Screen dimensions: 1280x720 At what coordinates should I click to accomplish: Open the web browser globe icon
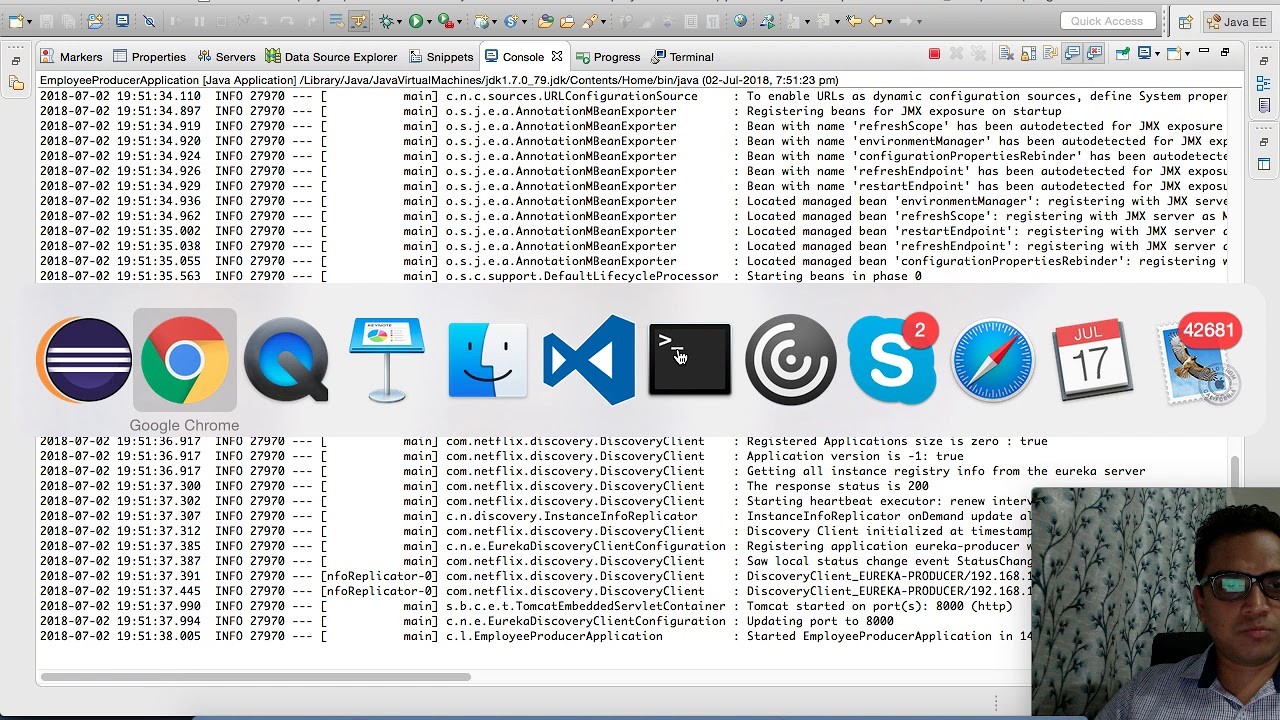[x=740, y=21]
